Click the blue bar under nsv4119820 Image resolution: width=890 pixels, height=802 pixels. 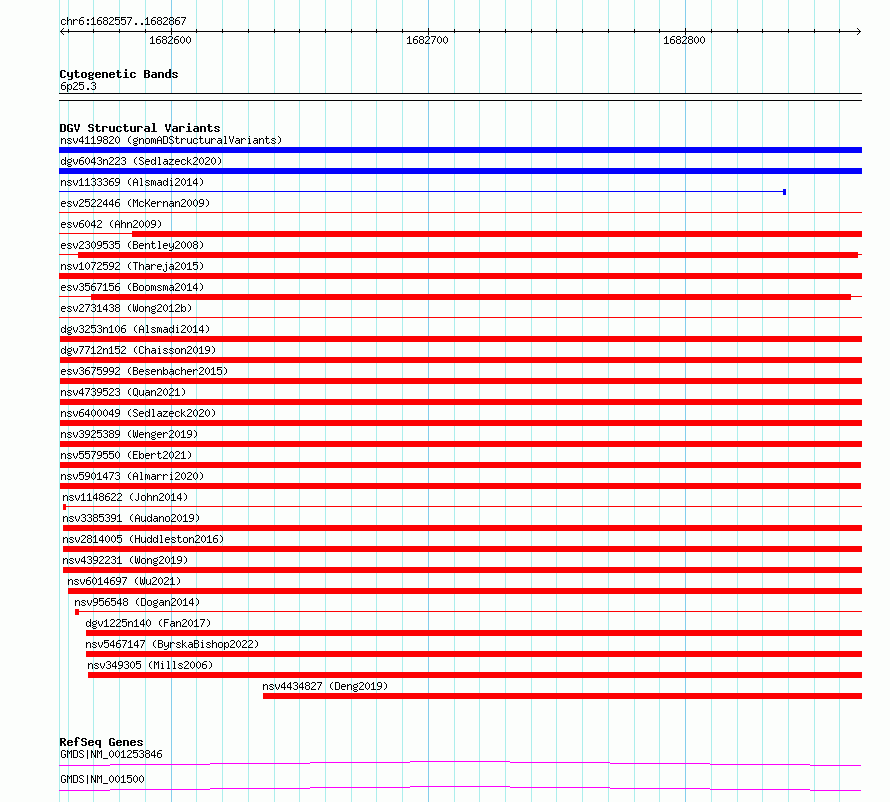pyautogui.click(x=460, y=150)
